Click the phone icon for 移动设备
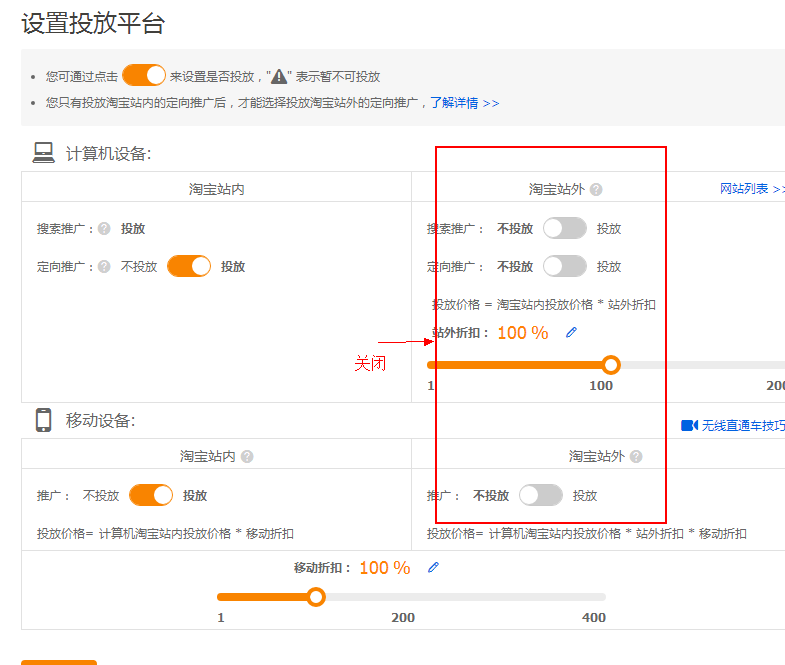785x665 pixels. pos(44,420)
